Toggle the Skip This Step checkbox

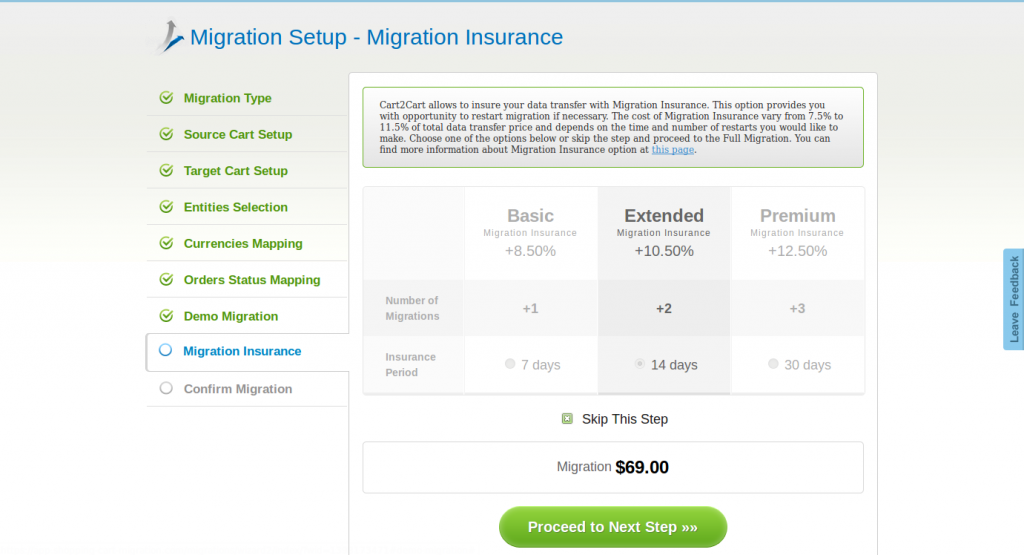(568, 419)
